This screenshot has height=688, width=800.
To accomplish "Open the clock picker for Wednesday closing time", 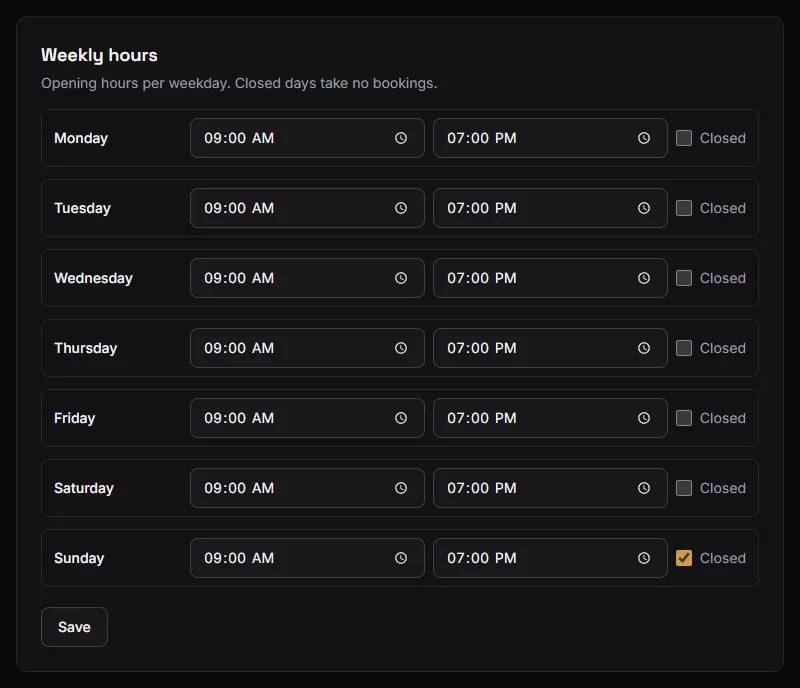I will point(644,278).
